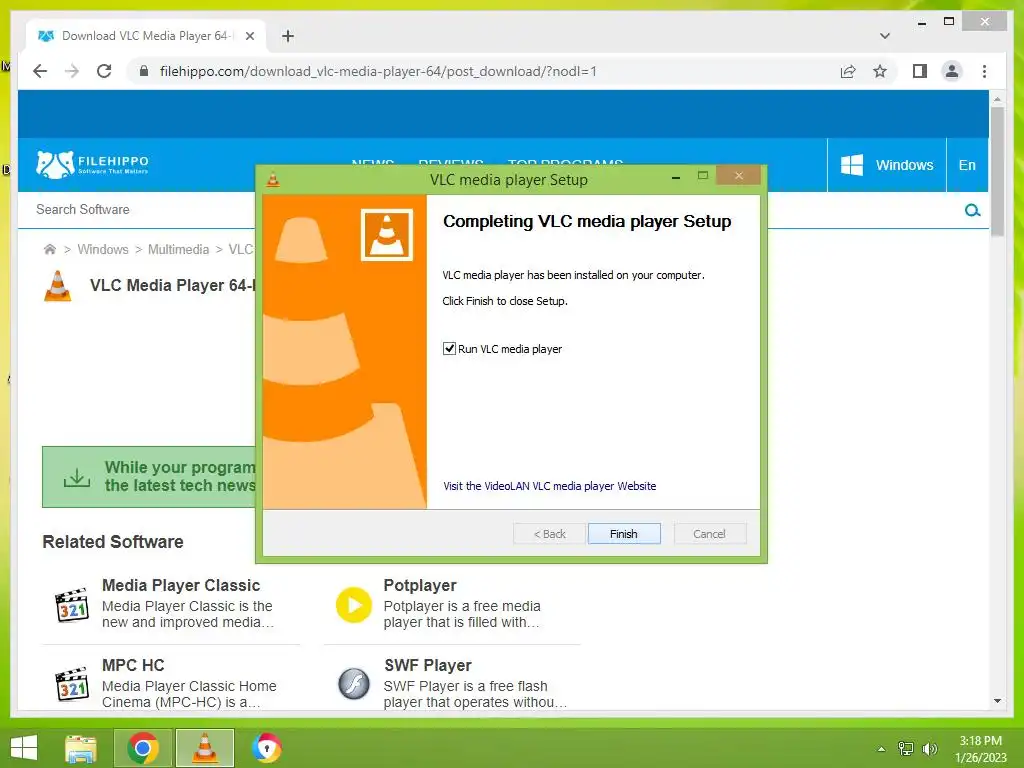Expand the Chrome tab search chevron
1024x768 pixels.
pyautogui.click(x=885, y=36)
